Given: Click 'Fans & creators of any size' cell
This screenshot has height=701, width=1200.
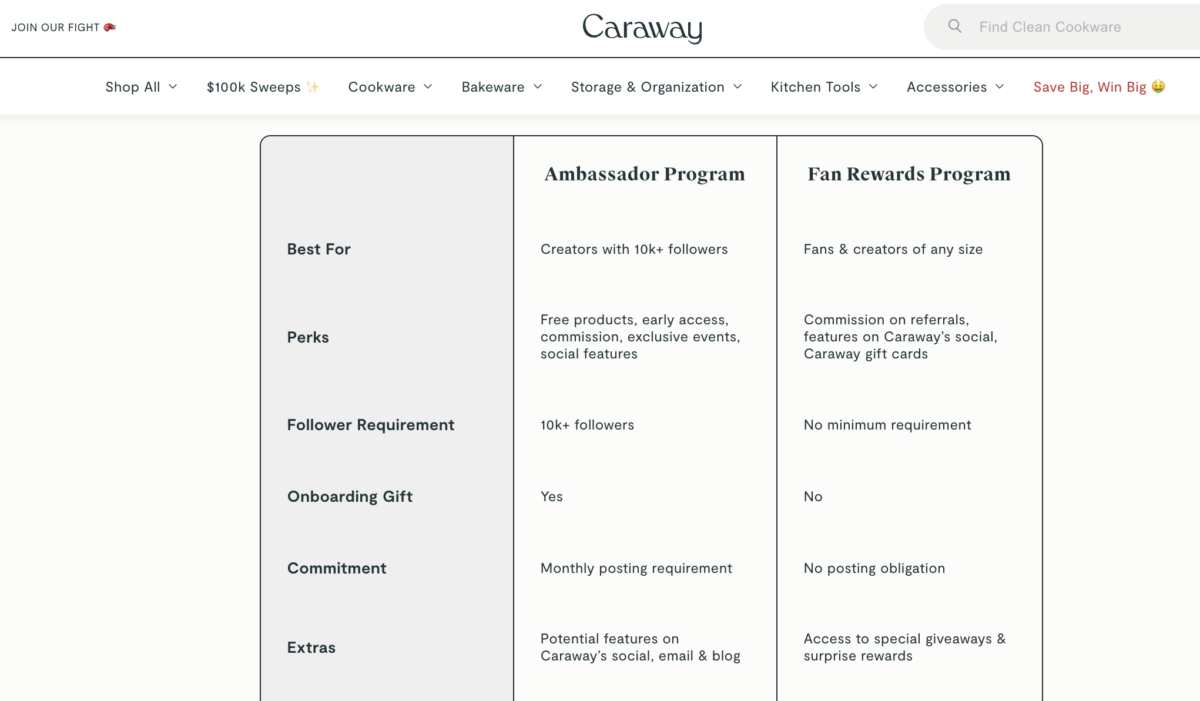Looking at the screenshot, I should coord(893,249).
